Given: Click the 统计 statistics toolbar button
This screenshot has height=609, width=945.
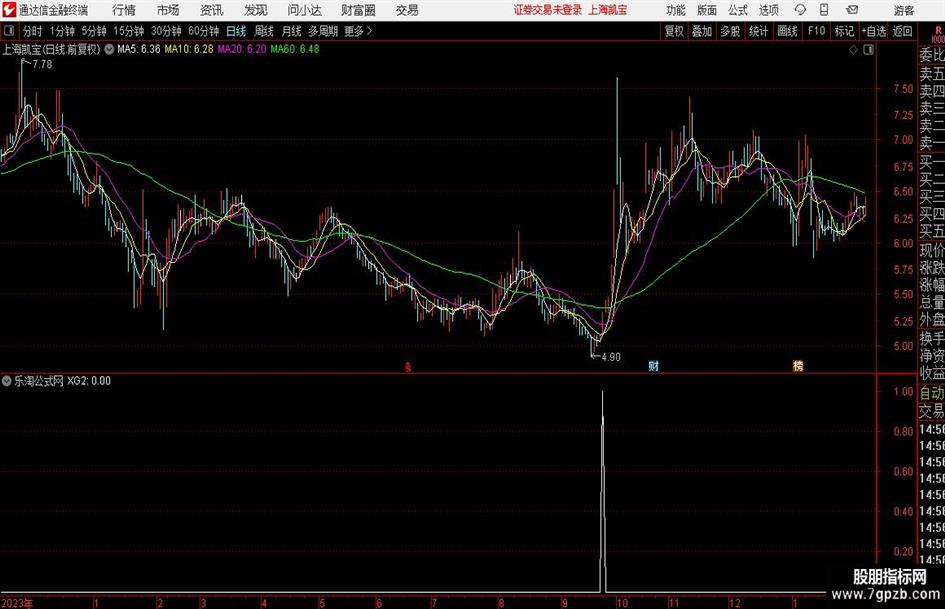Looking at the screenshot, I should [x=758, y=31].
